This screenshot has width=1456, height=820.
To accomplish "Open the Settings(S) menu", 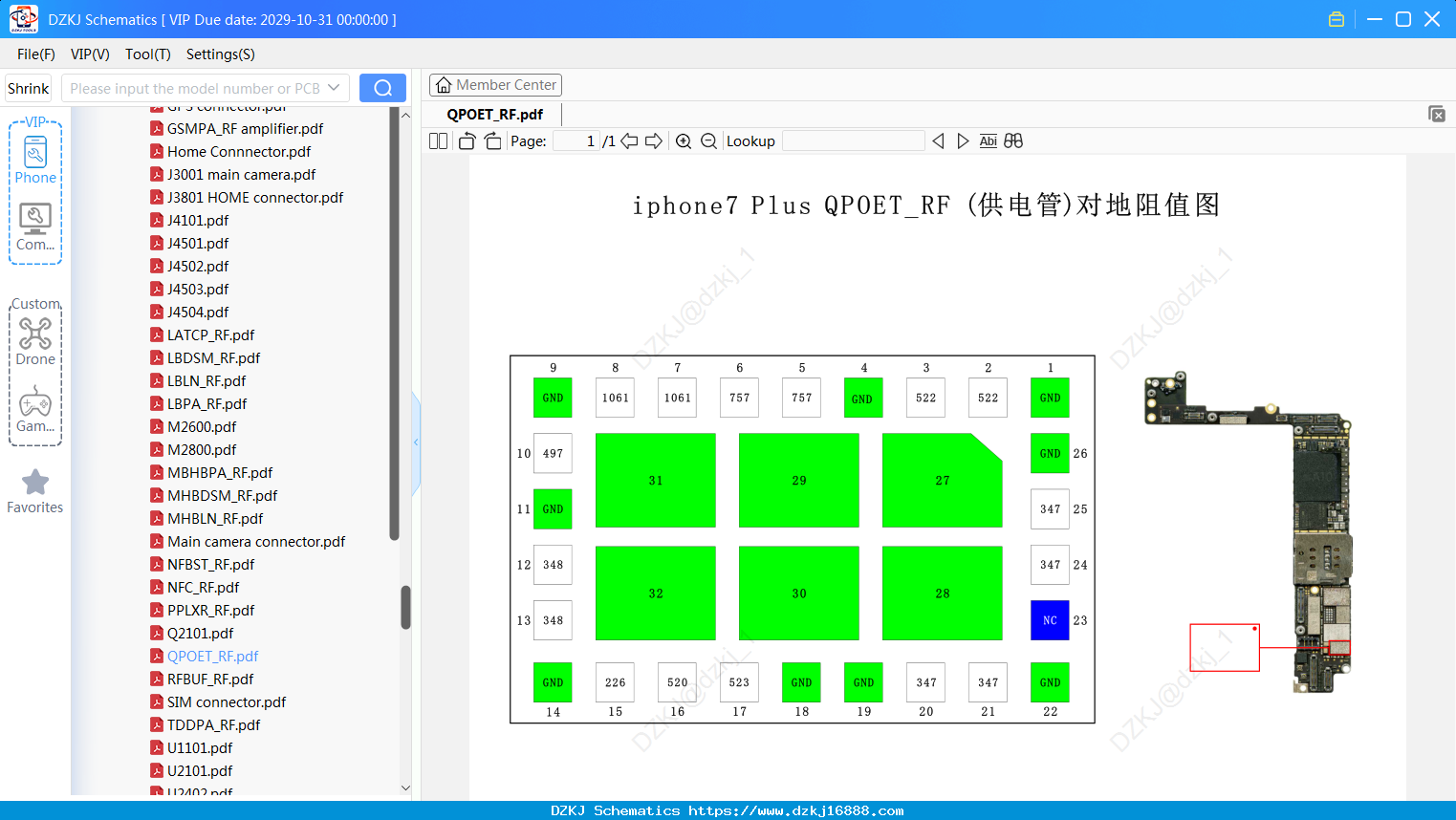I will tap(221, 54).
